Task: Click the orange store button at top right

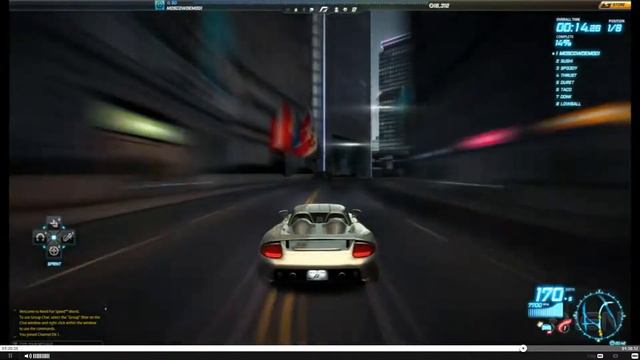Action: [614, 5]
